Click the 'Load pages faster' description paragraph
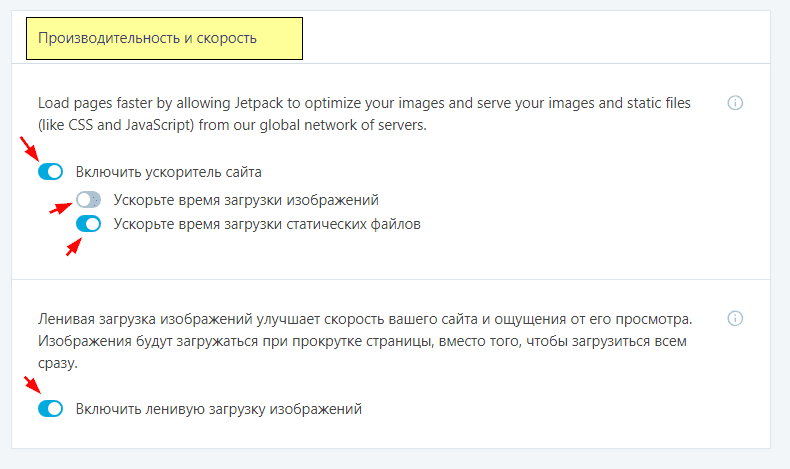 (x=364, y=114)
